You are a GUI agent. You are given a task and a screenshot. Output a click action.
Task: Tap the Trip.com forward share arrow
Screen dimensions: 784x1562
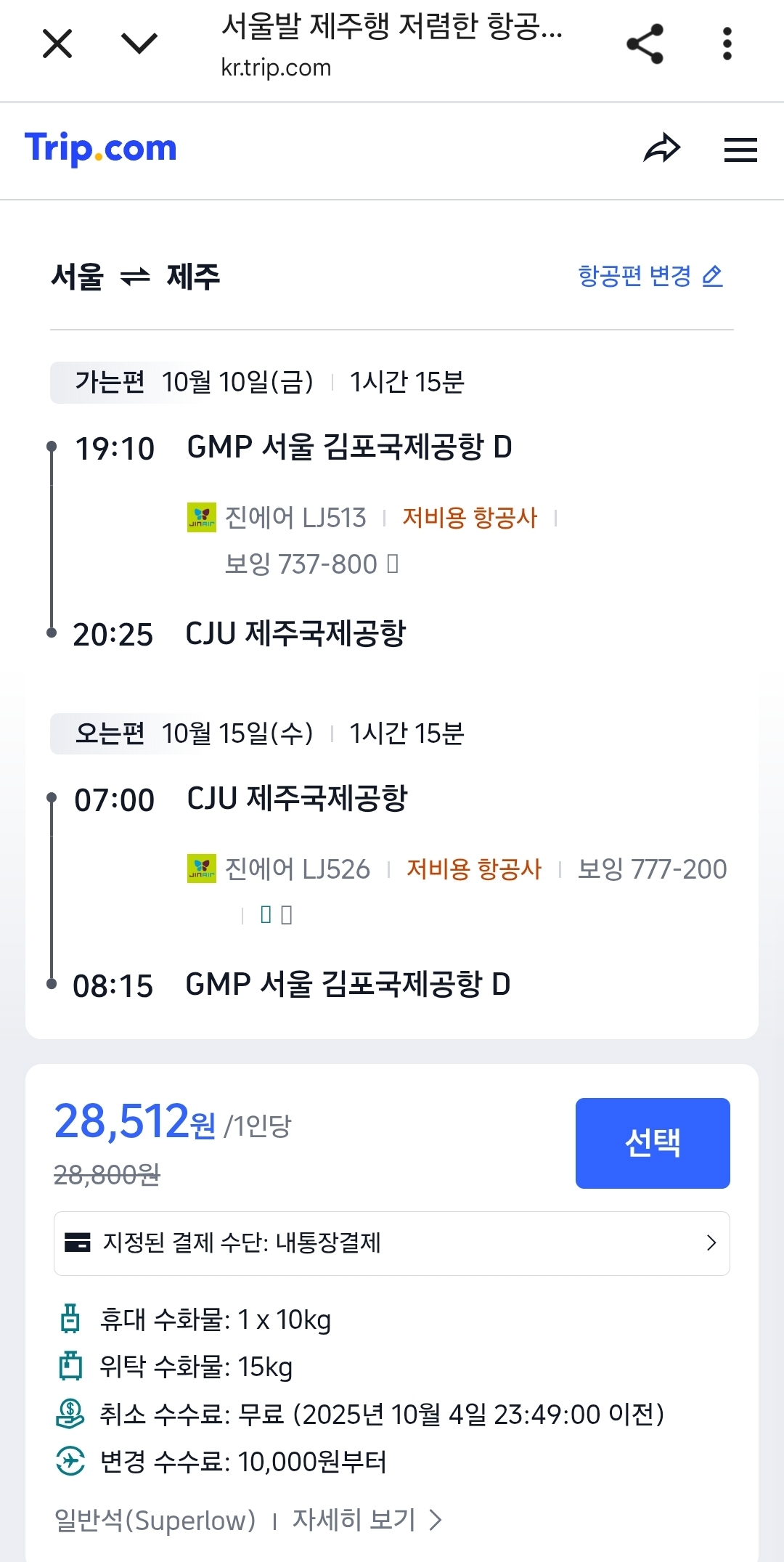point(661,149)
